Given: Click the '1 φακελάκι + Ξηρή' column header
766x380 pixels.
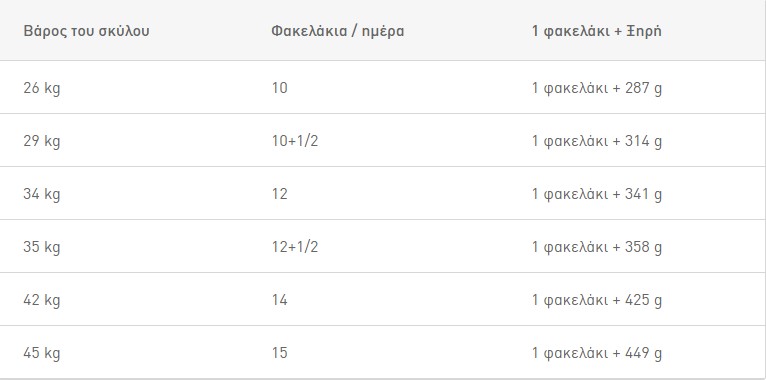Looking at the screenshot, I should 596,31.
